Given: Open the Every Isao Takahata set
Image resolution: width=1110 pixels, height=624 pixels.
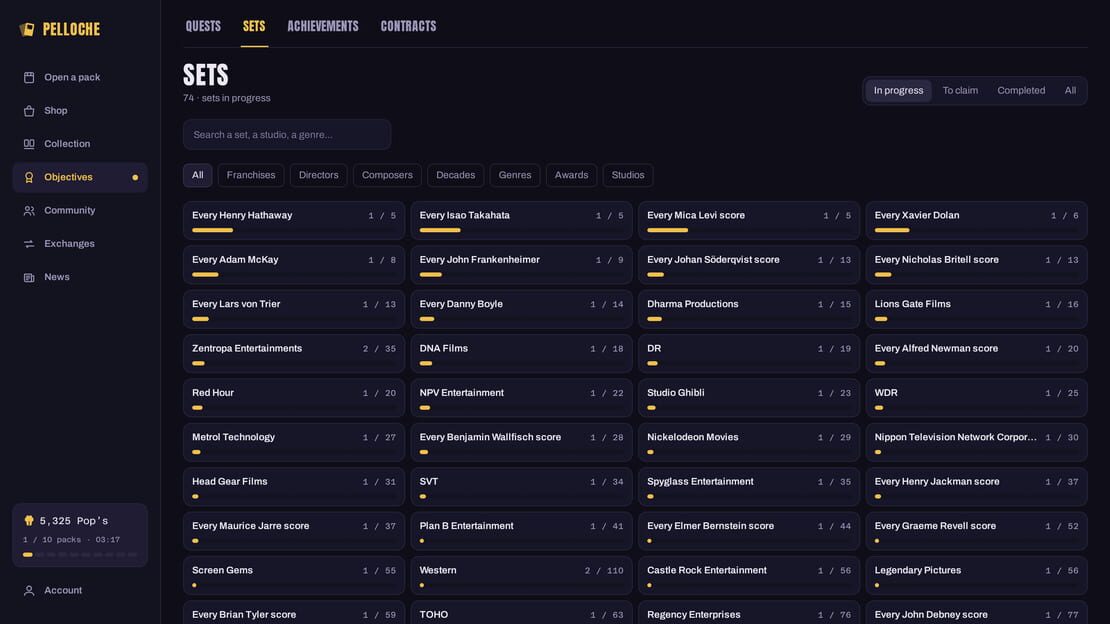Looking at the screenshot, I should (x=521, y=220).
